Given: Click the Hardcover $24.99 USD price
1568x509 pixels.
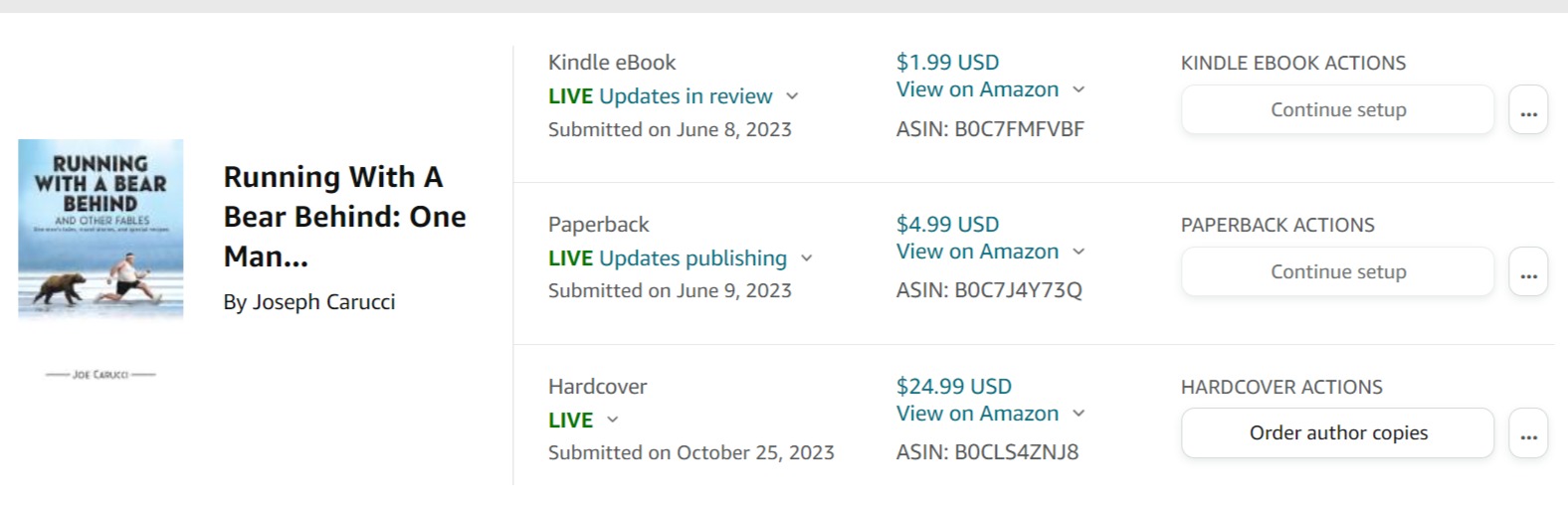Looking at the screenshot, I should [x=953, y=387].
